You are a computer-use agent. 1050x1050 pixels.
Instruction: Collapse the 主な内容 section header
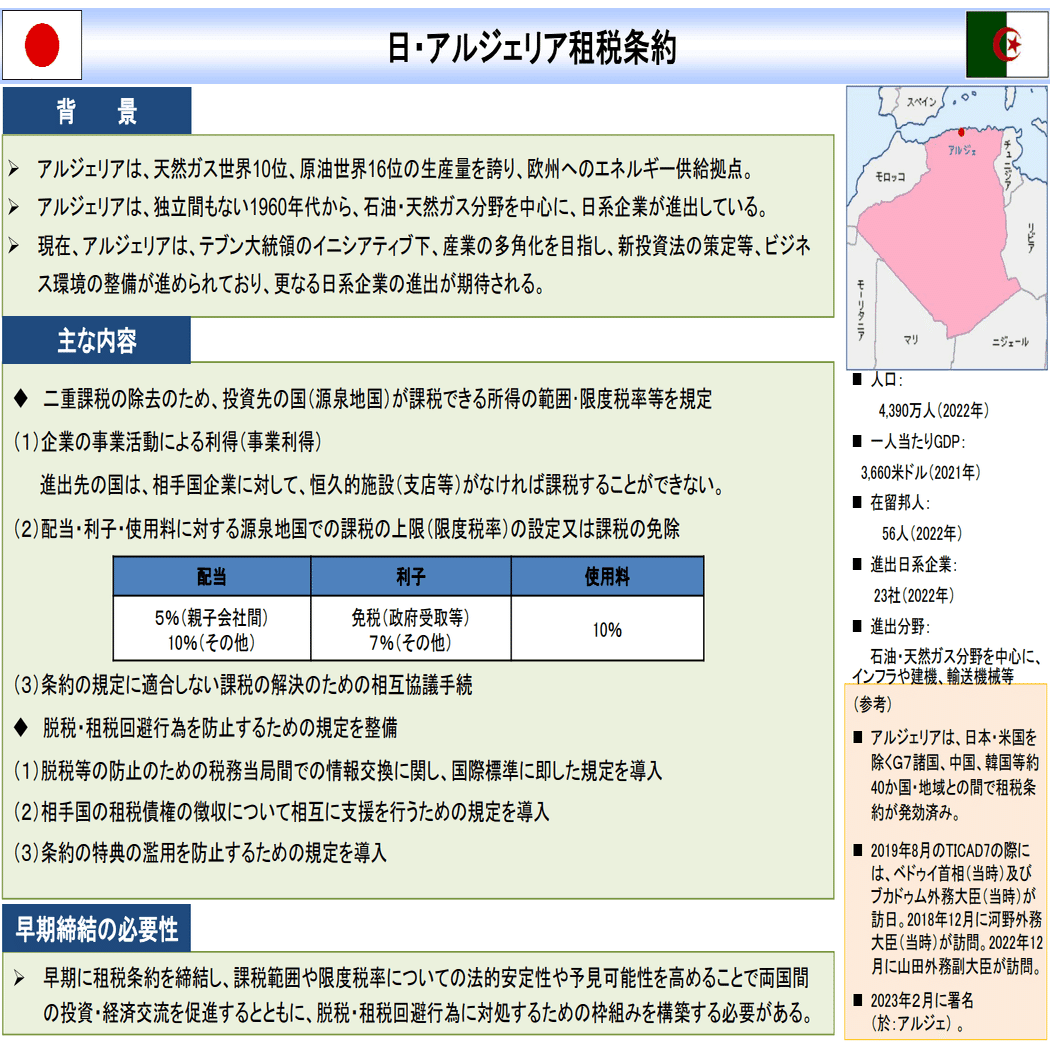coord(95,341)
